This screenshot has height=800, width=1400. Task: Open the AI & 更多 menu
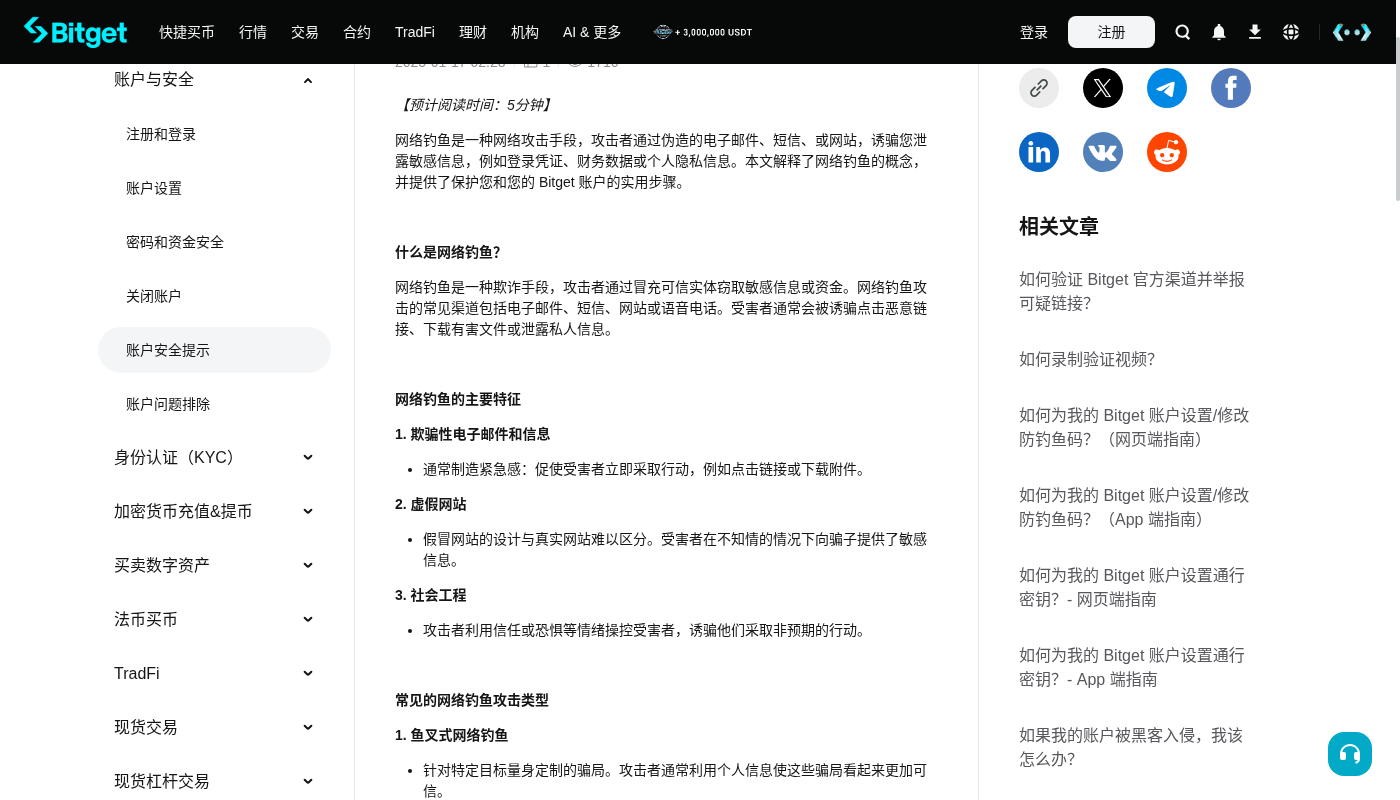click(592, 32)
